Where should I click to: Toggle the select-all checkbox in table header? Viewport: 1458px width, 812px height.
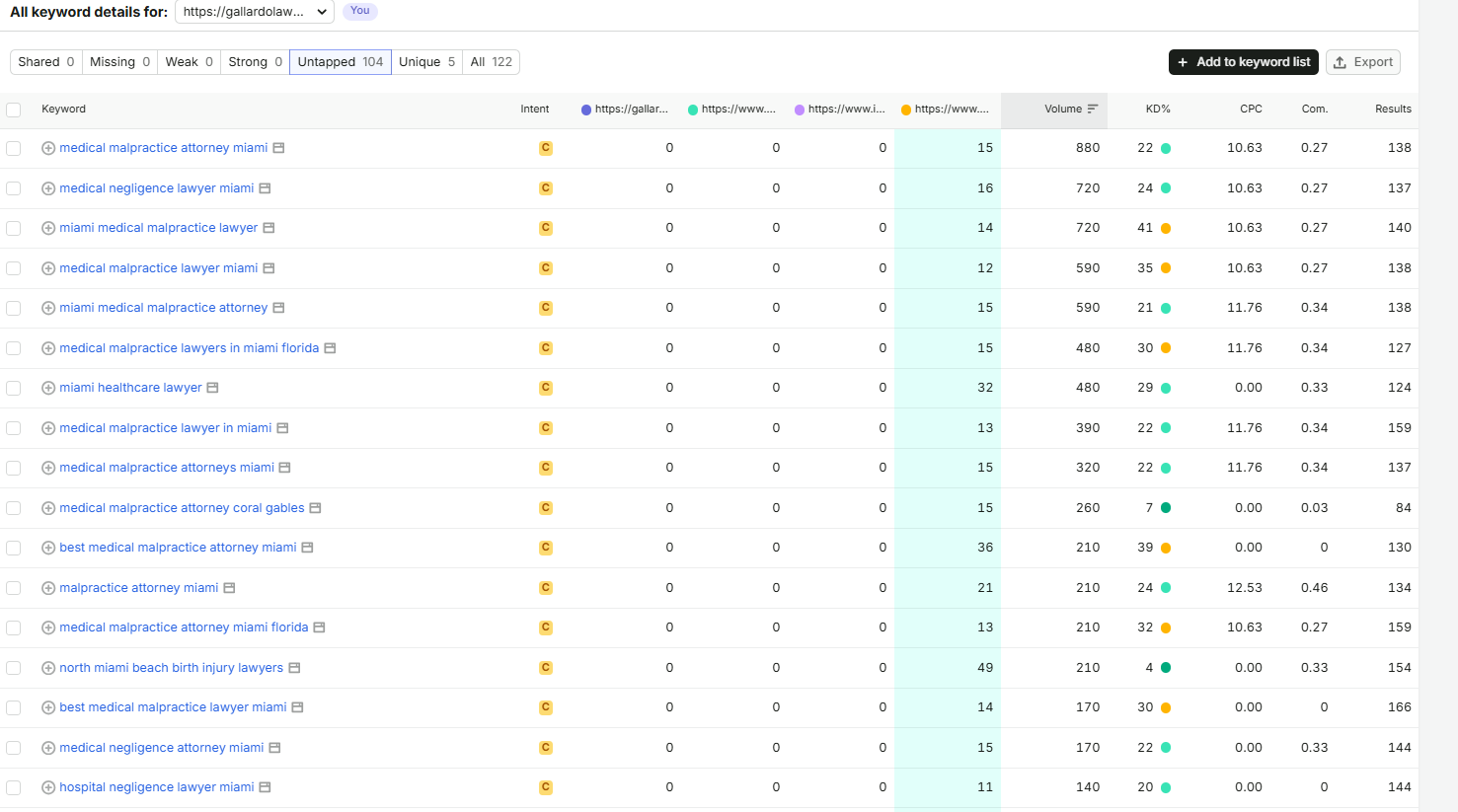14,110
